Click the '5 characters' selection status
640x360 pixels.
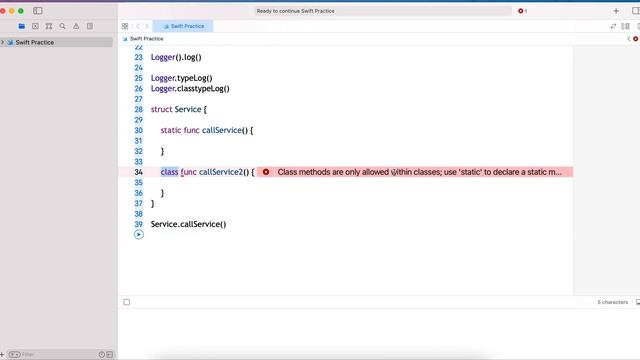point(613,302)
